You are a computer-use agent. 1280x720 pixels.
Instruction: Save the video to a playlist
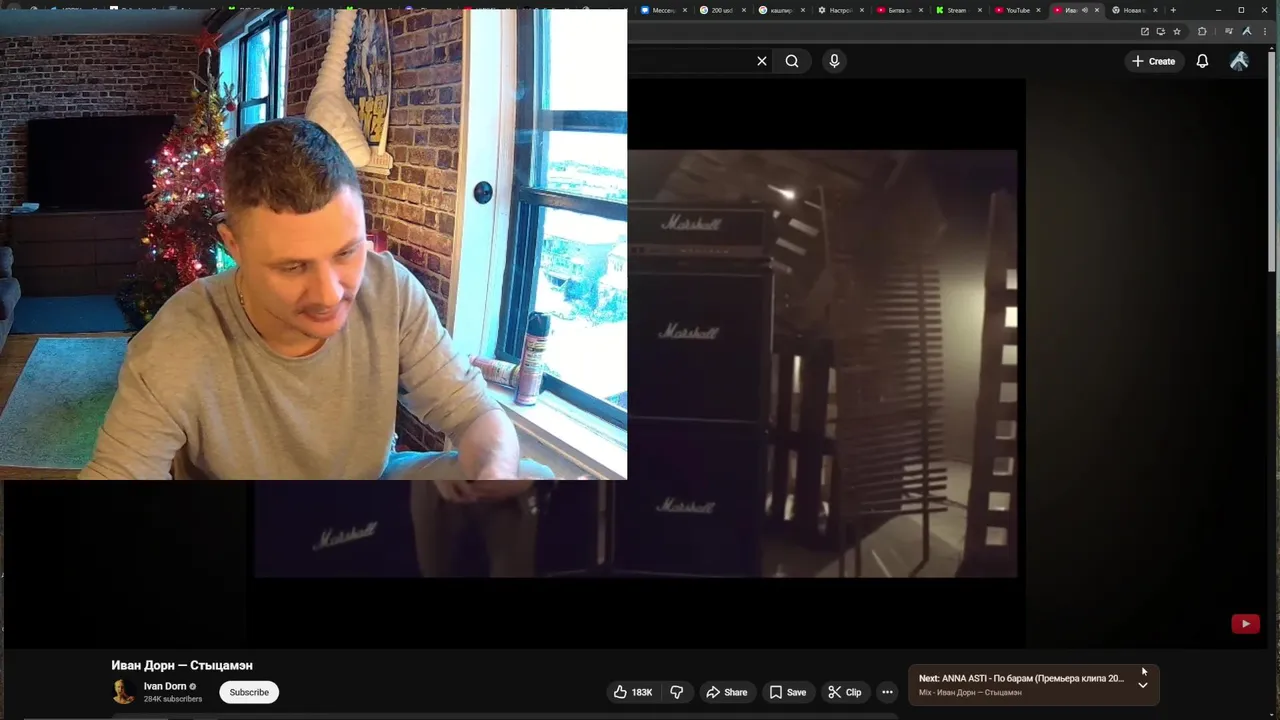coord(787,692)
